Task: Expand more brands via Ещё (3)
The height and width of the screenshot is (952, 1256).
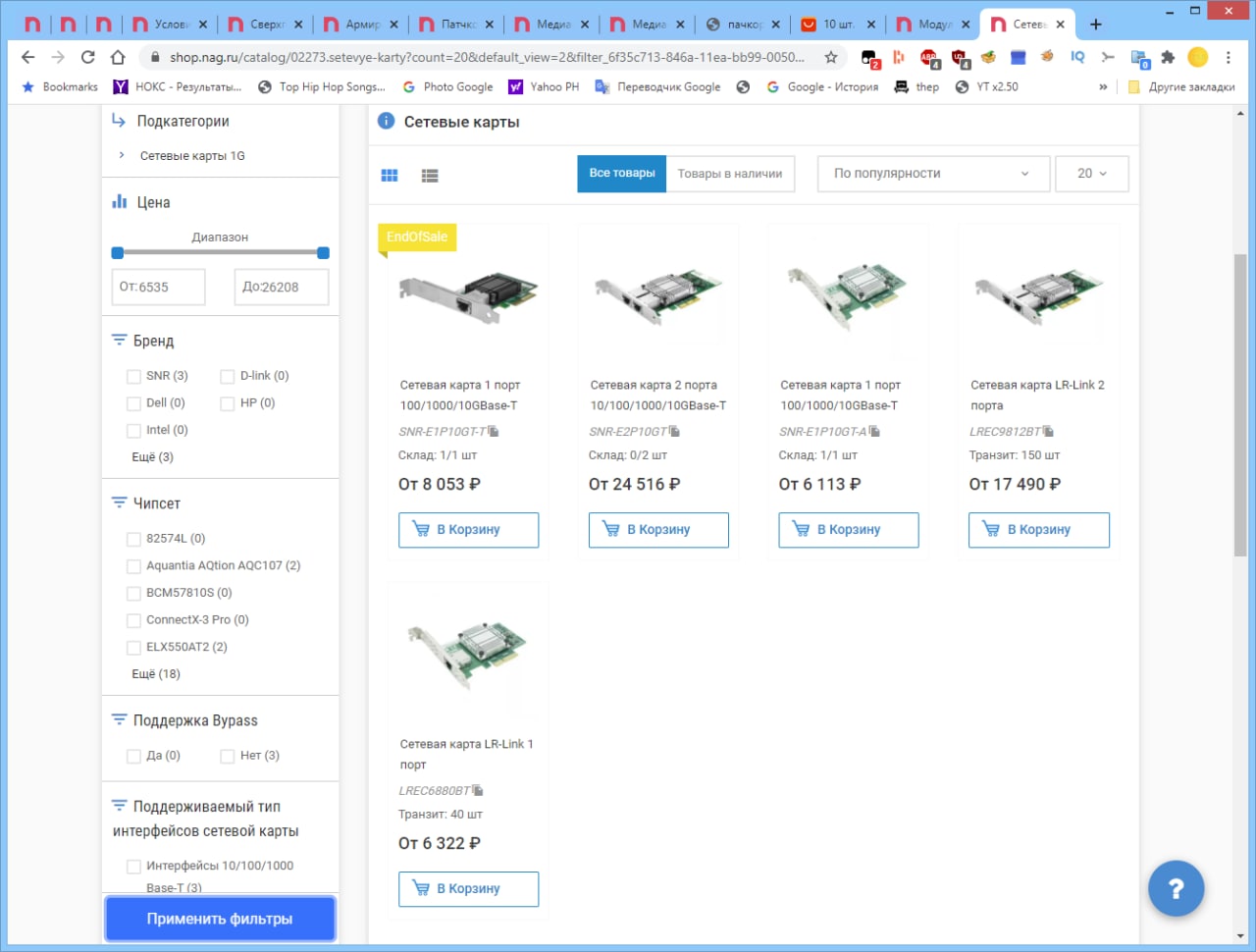Action: pos(152,457)
